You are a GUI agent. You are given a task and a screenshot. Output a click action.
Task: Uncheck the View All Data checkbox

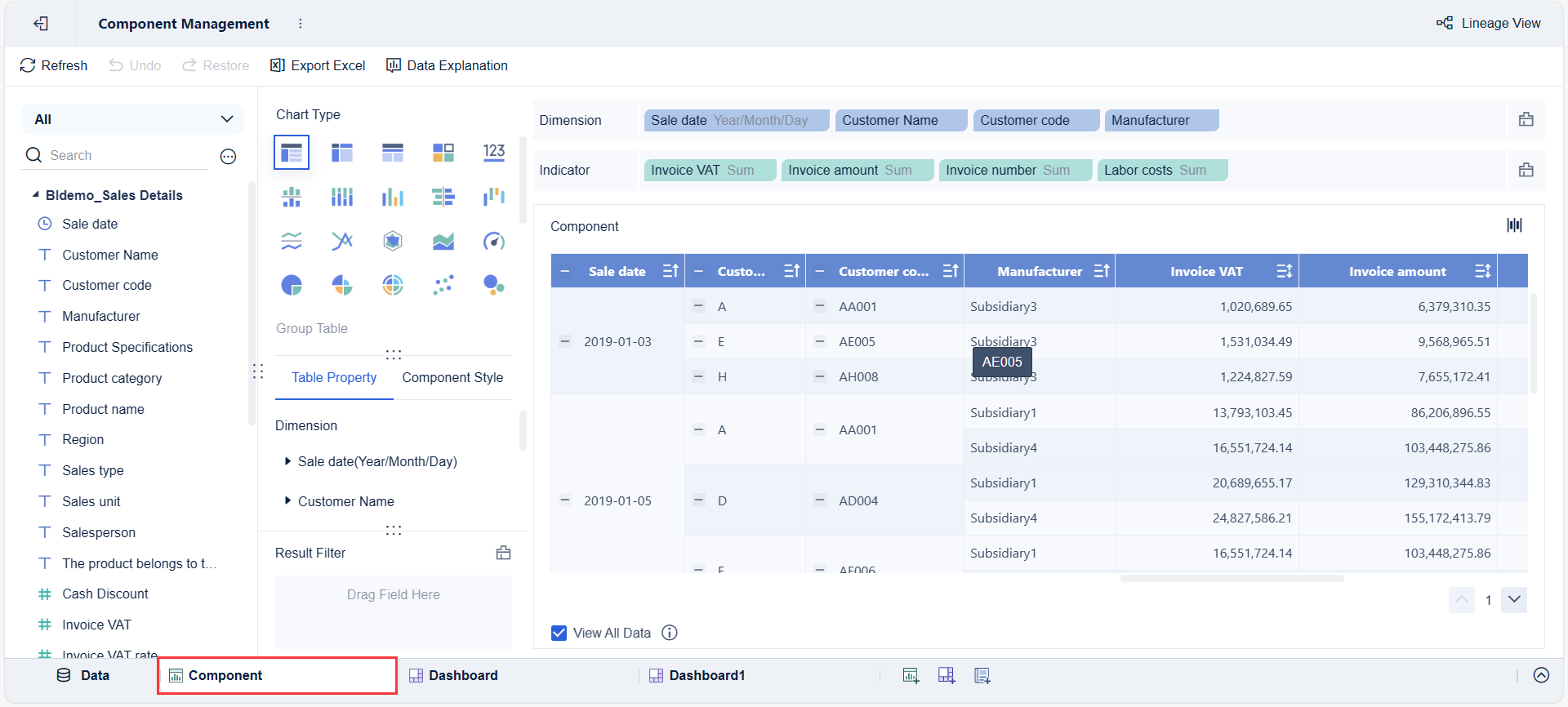pos(559,633)
